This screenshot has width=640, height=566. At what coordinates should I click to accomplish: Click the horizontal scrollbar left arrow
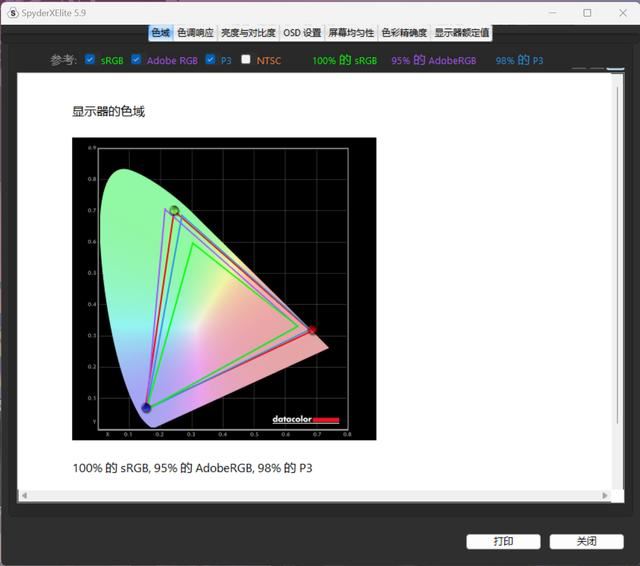tap(24, 496)
